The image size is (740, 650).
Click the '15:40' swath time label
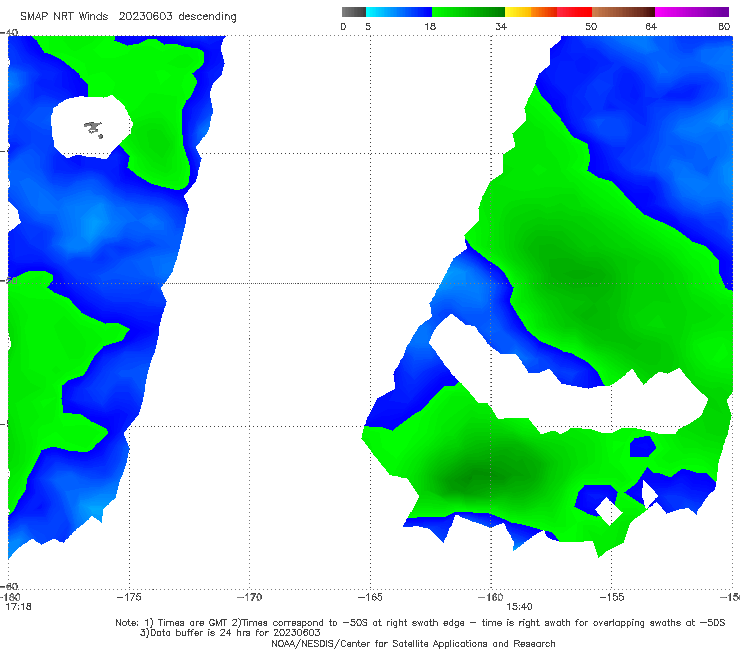[519, 607]
